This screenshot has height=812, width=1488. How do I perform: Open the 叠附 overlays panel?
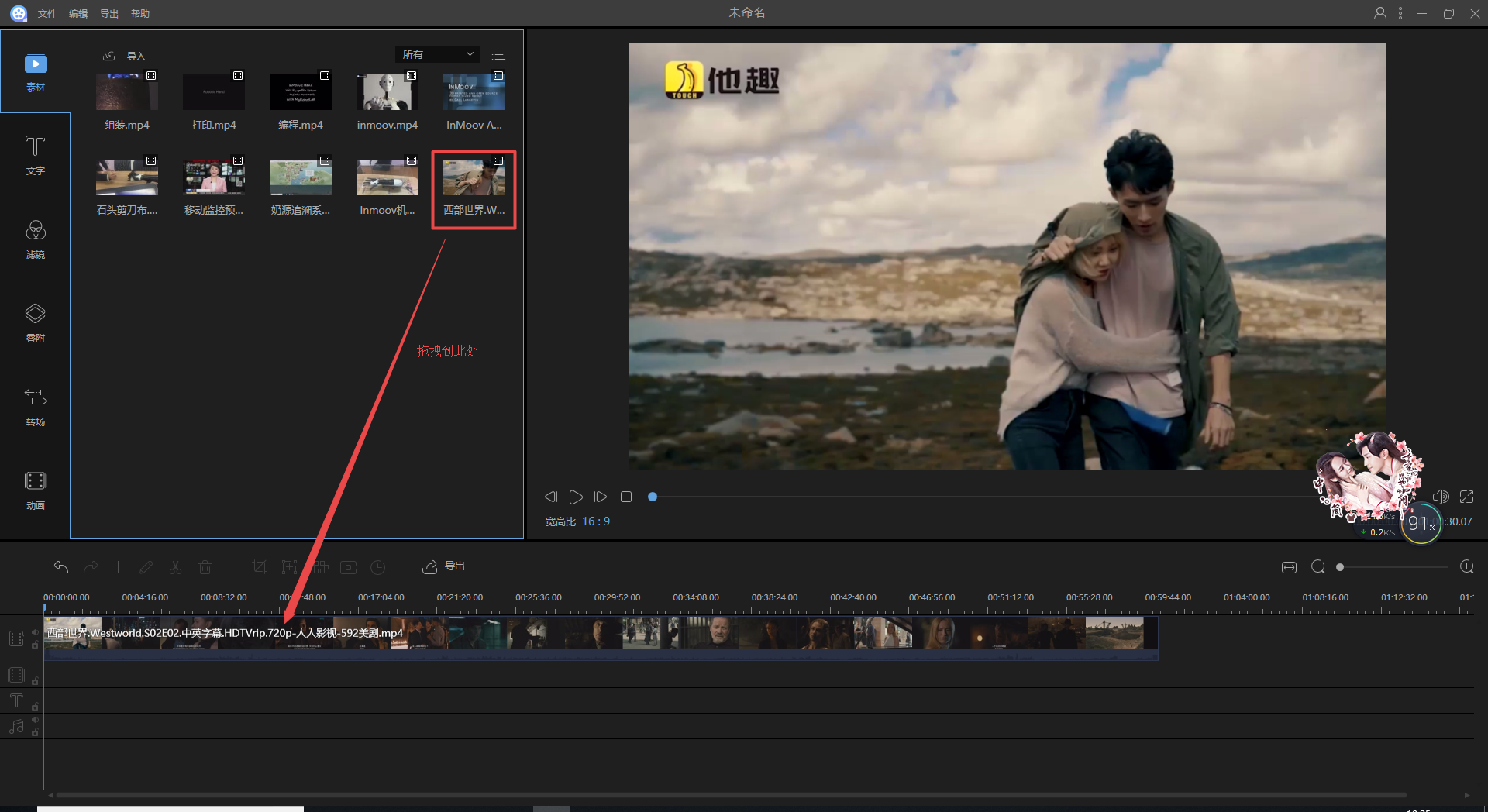(36, 323)
